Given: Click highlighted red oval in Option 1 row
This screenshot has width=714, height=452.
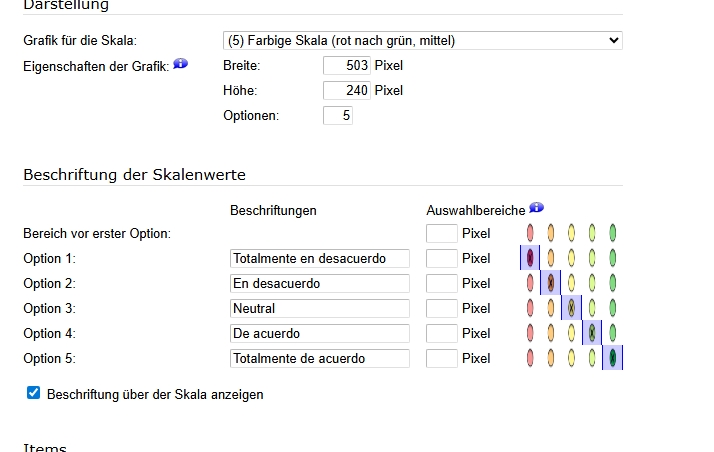Looking at the screenshot, I should 530,258.
